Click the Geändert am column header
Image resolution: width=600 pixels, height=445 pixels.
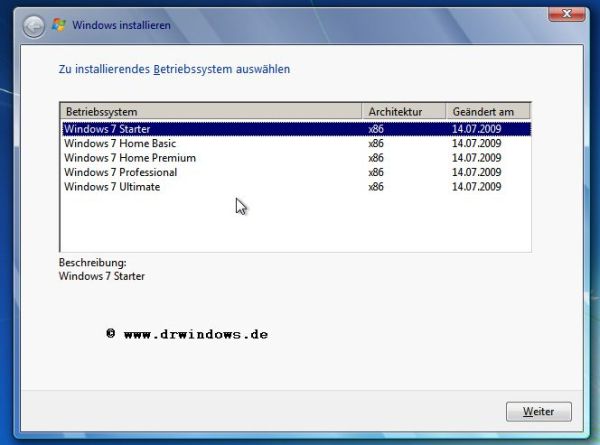pyautogui.click(x=488, y=112)
